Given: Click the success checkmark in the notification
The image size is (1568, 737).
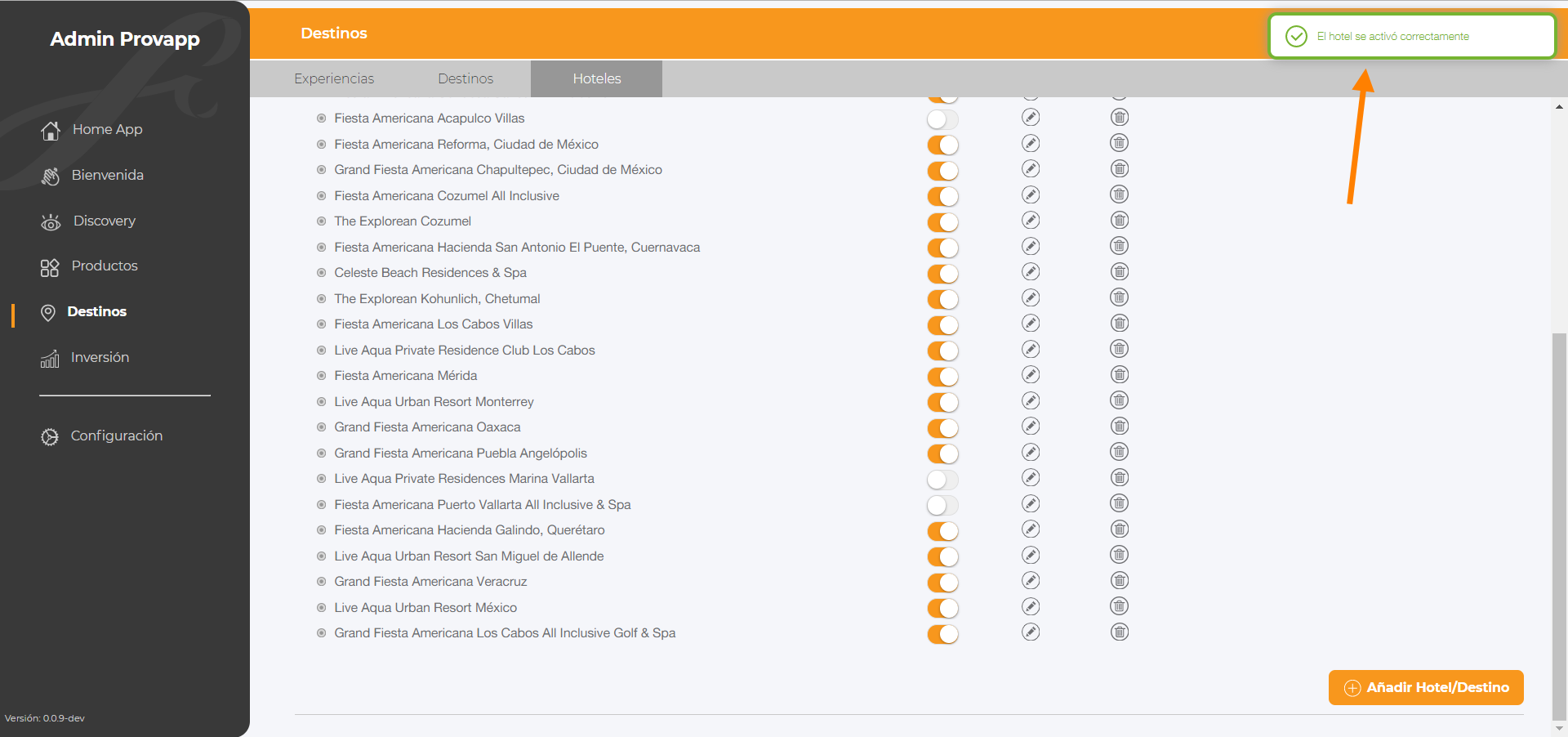Looking at the screenshot, I should [1296, 37].
